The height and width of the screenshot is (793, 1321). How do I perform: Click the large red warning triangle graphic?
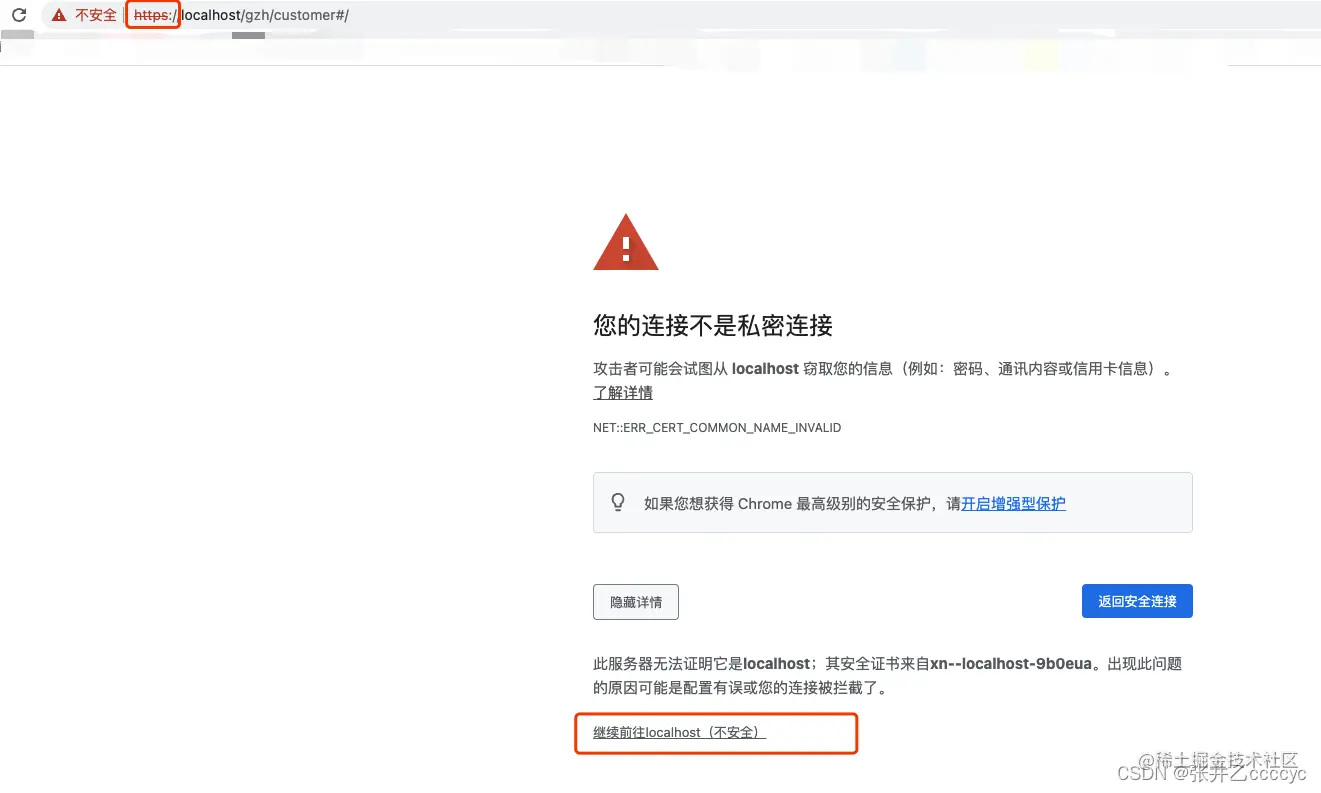tap(625, 243)
